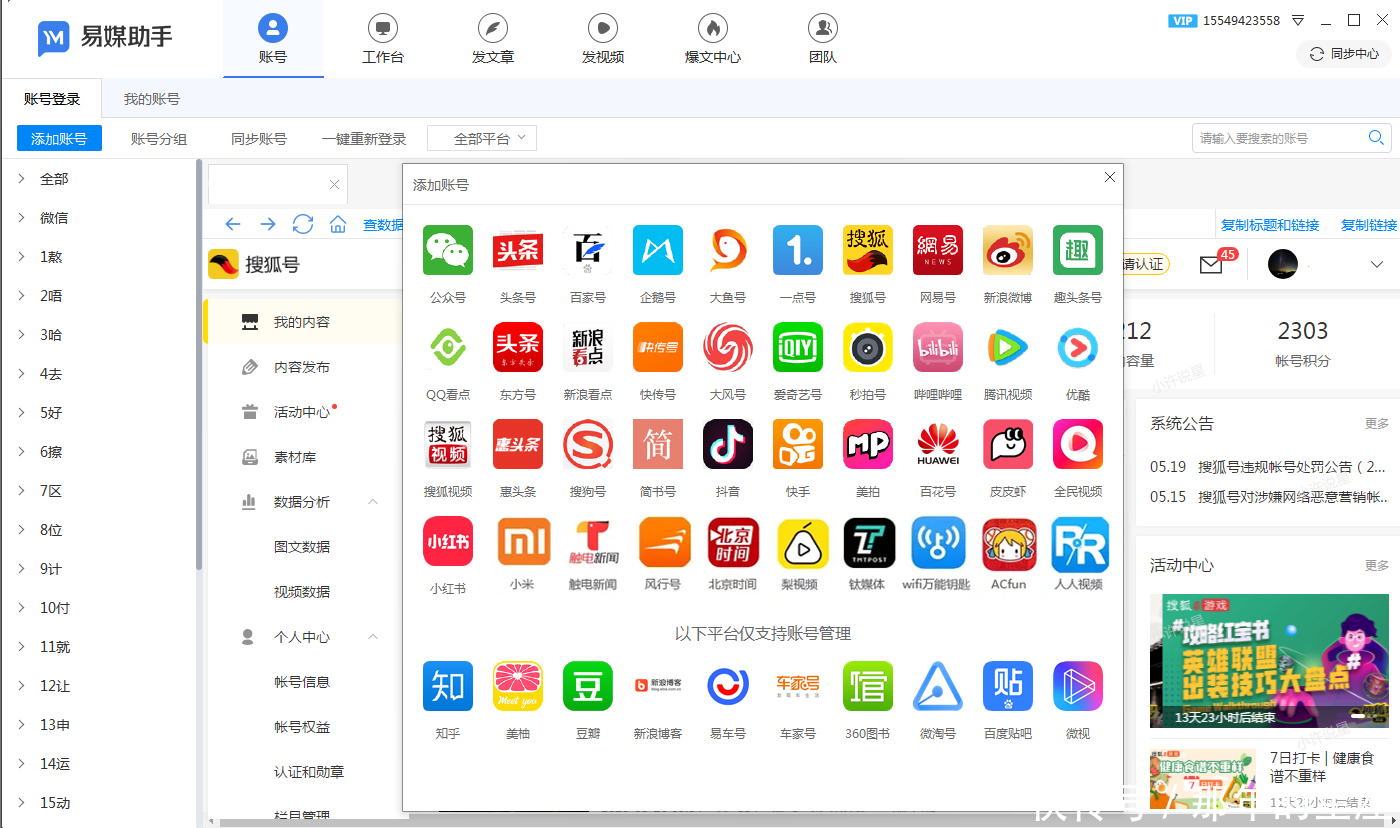Select the 百度贴吧 Baidu Tieba icon
The image size is (1400, 828).
coord(1007,686)
